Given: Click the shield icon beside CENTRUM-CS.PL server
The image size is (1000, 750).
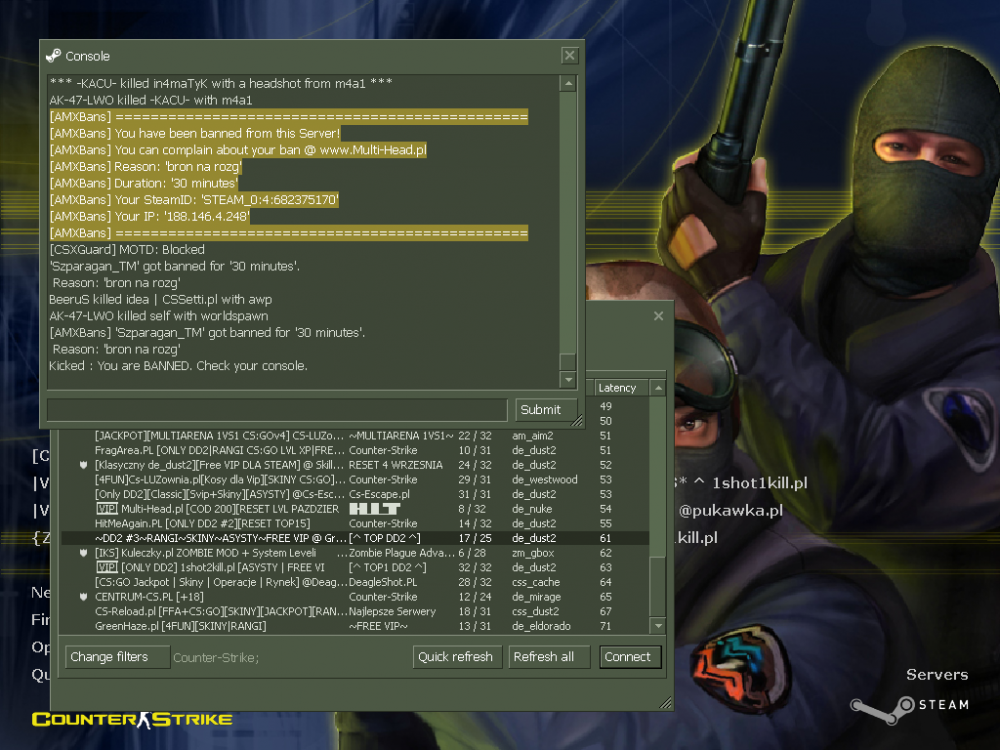Looking at the screenshot, I should (x=85, y=596).
